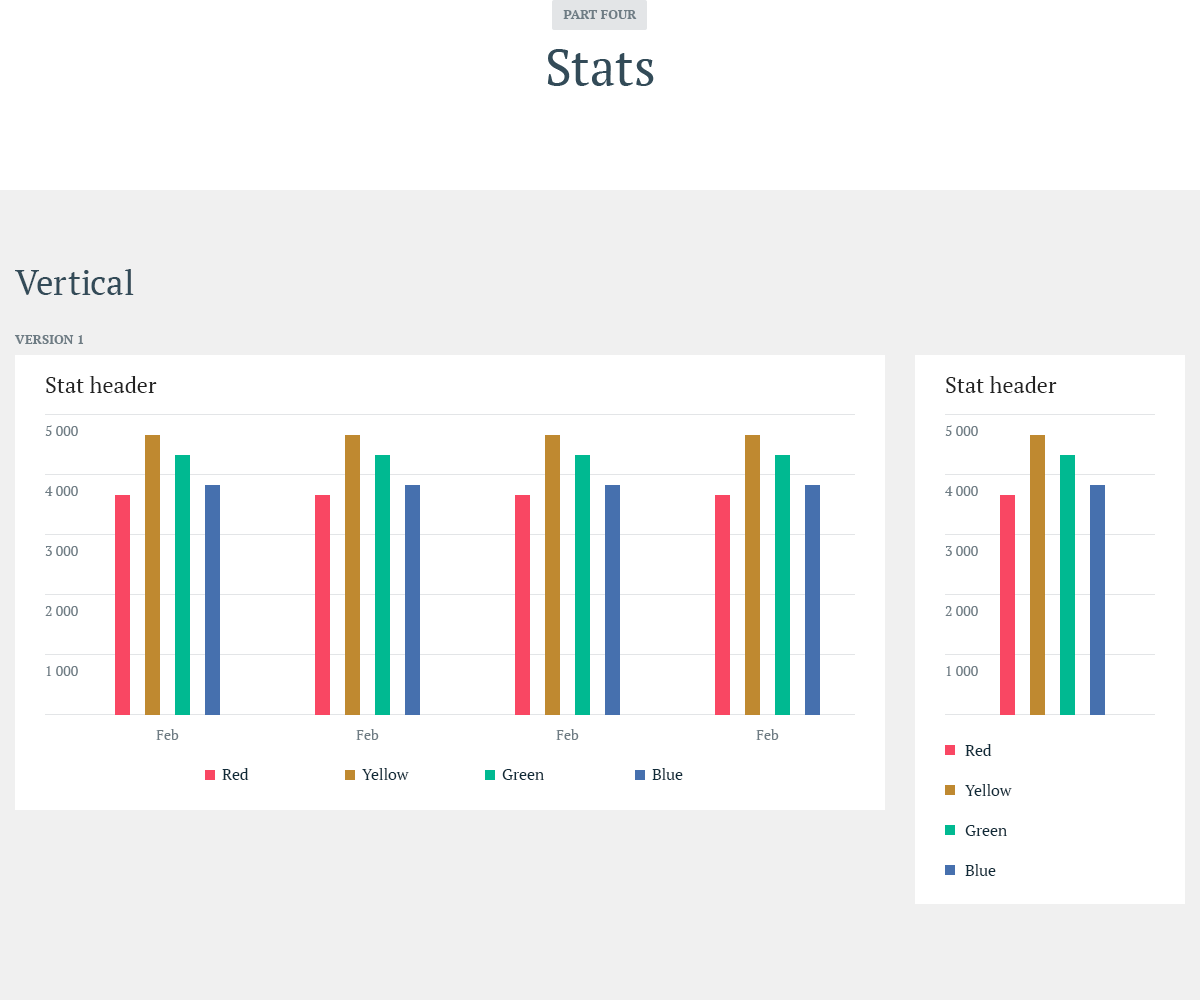Image resolution: width=1200 pixels, height=1000 pixels.
Task: Click the VERSION 1 label
Action: [49, 340]
